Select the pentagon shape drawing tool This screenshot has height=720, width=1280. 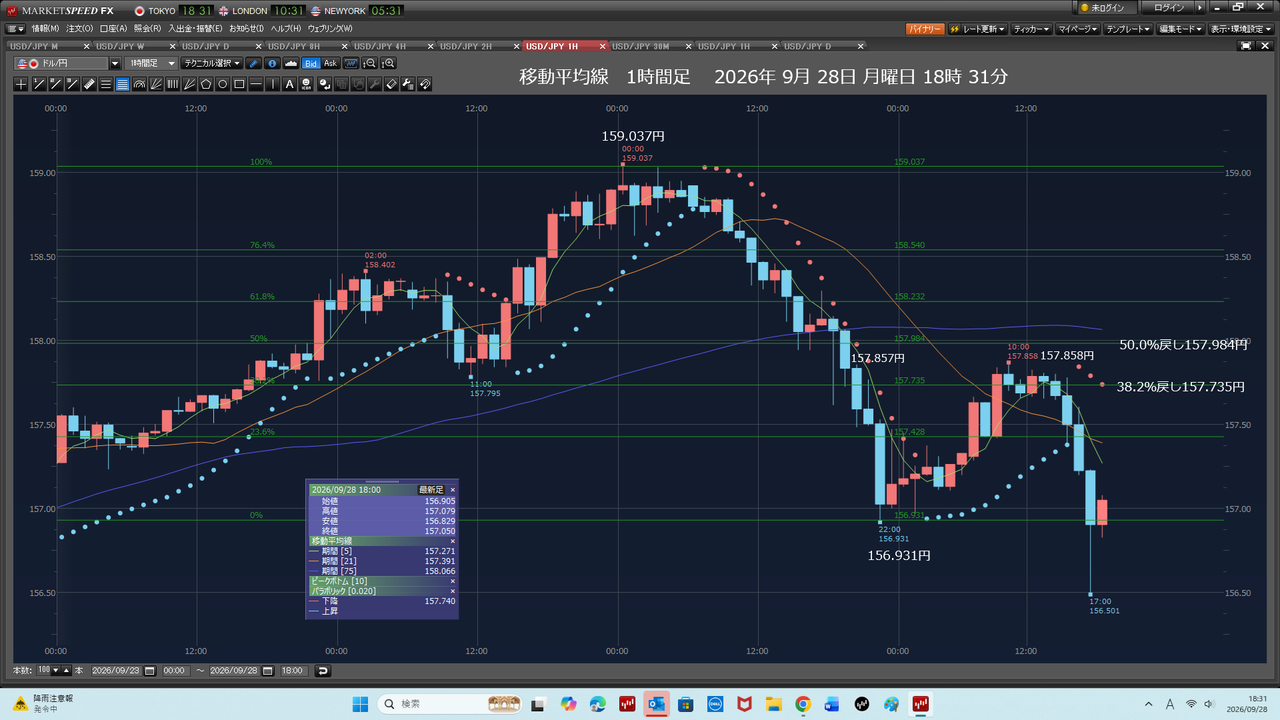click(x=206, y=85)
